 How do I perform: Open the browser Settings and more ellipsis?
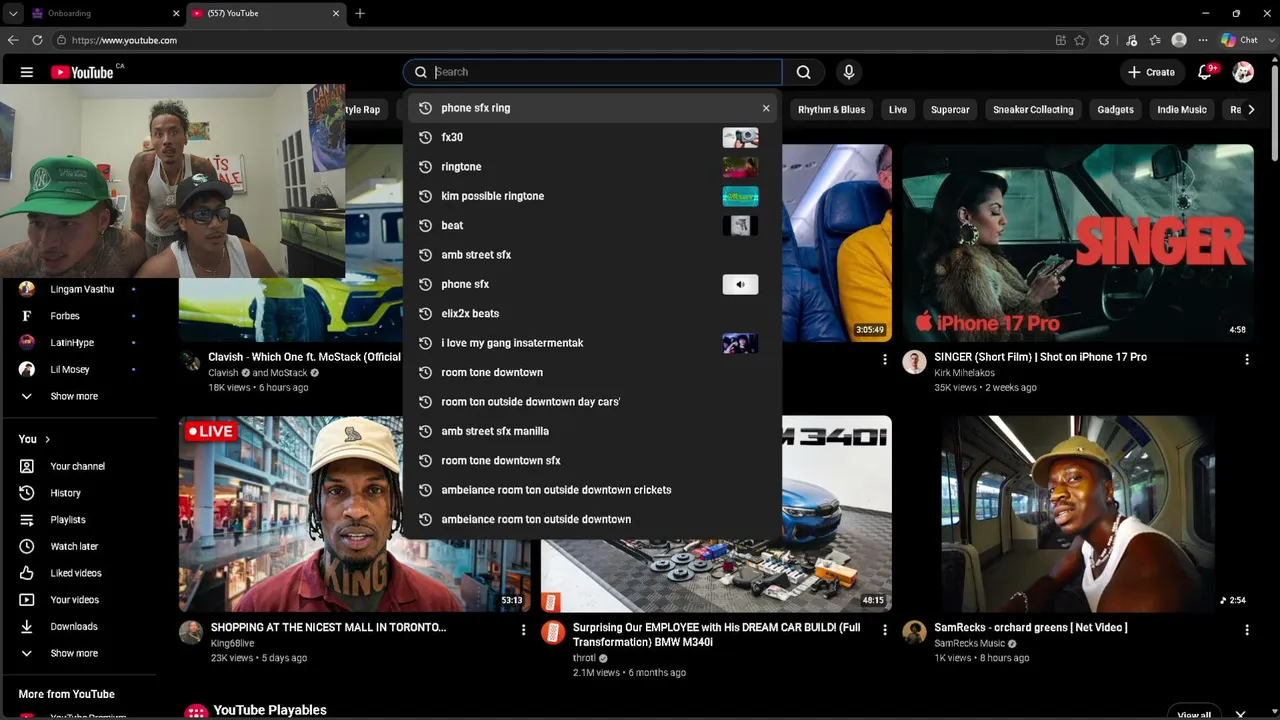(1203, 40)
